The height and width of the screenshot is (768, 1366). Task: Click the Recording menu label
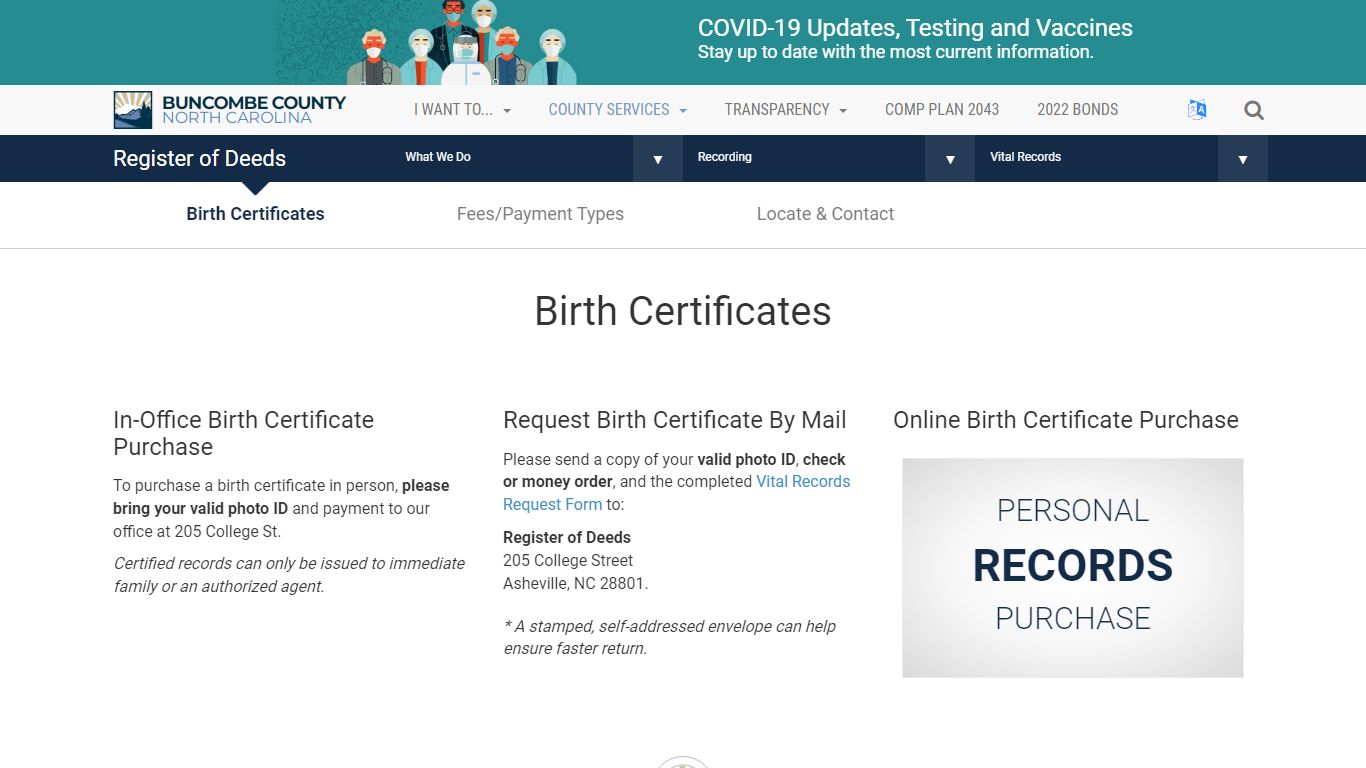pos(724,157)
